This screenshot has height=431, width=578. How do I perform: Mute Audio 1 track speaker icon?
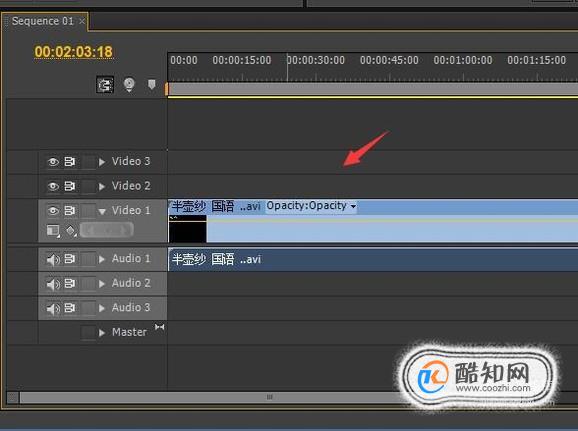coord(53,260)
